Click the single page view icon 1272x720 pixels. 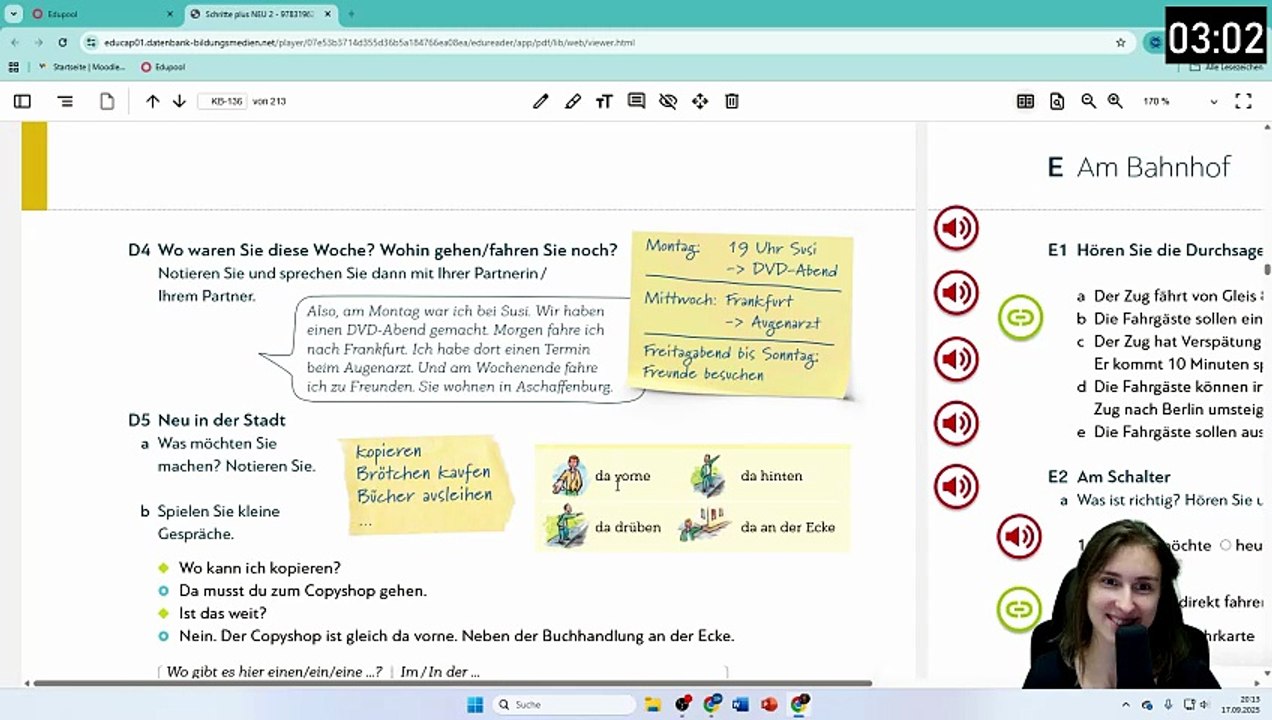[x=107, y=101]
